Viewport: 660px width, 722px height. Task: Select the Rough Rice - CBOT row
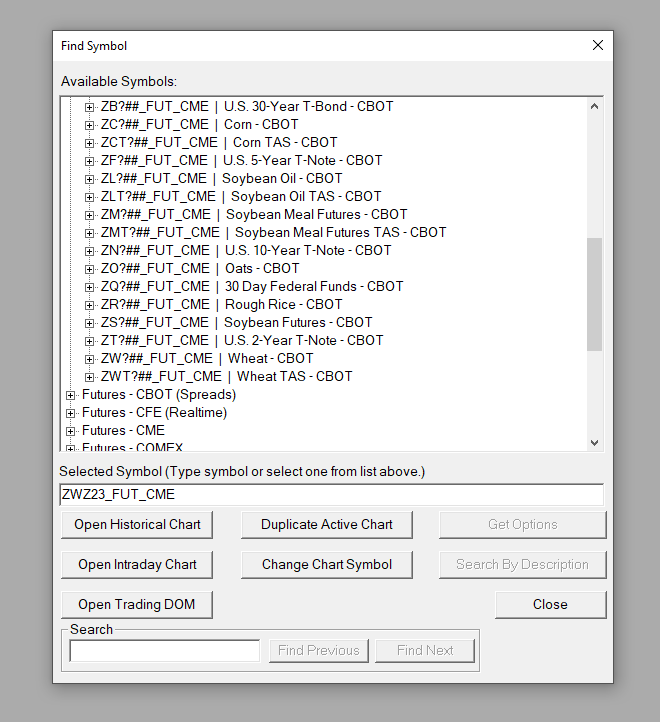click(222, 304)
